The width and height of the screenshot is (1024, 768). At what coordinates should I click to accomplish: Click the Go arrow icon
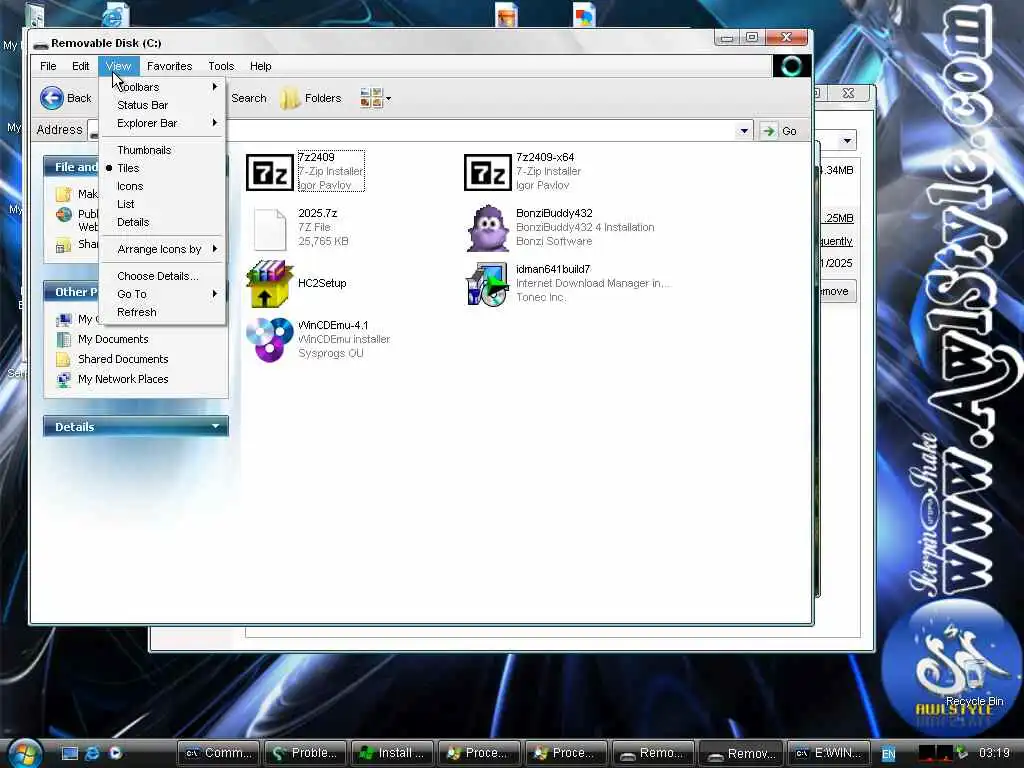(x=769, y=131)
